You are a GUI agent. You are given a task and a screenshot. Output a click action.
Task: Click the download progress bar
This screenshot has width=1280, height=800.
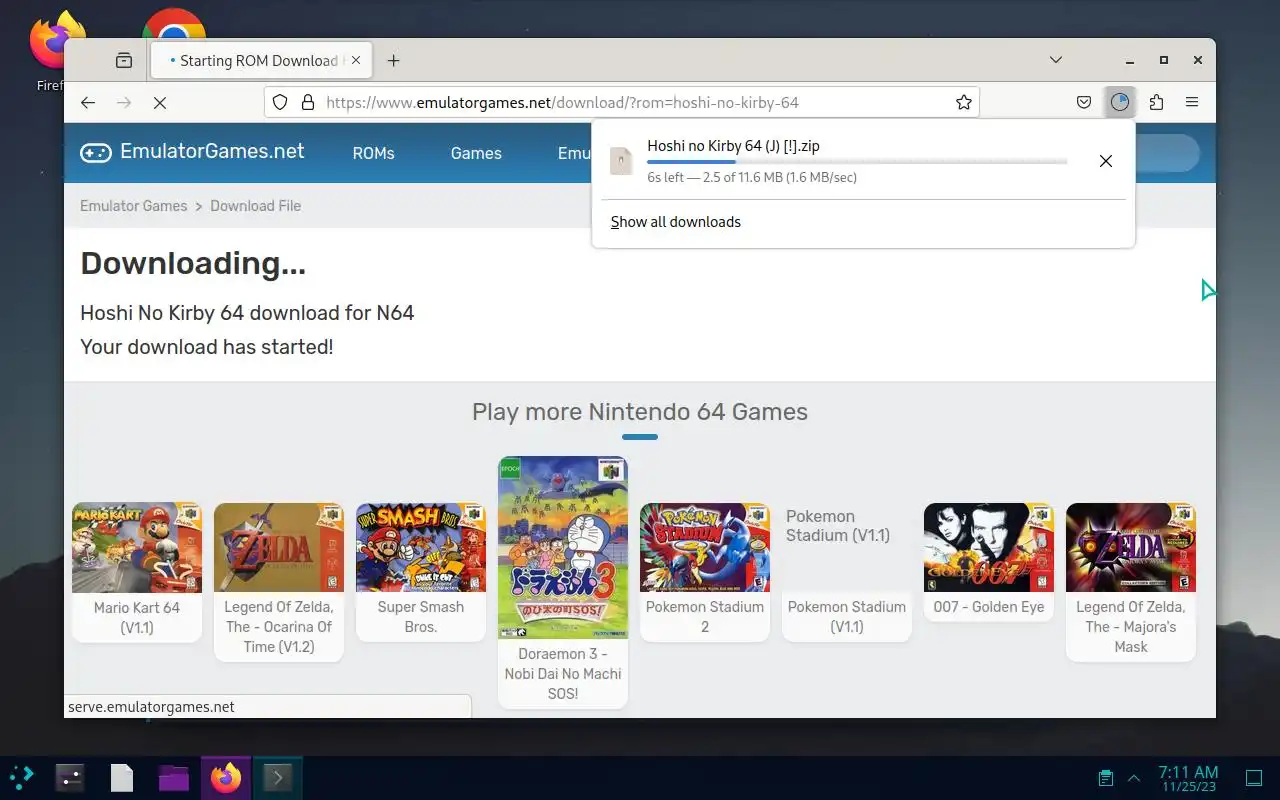(857, 161)
